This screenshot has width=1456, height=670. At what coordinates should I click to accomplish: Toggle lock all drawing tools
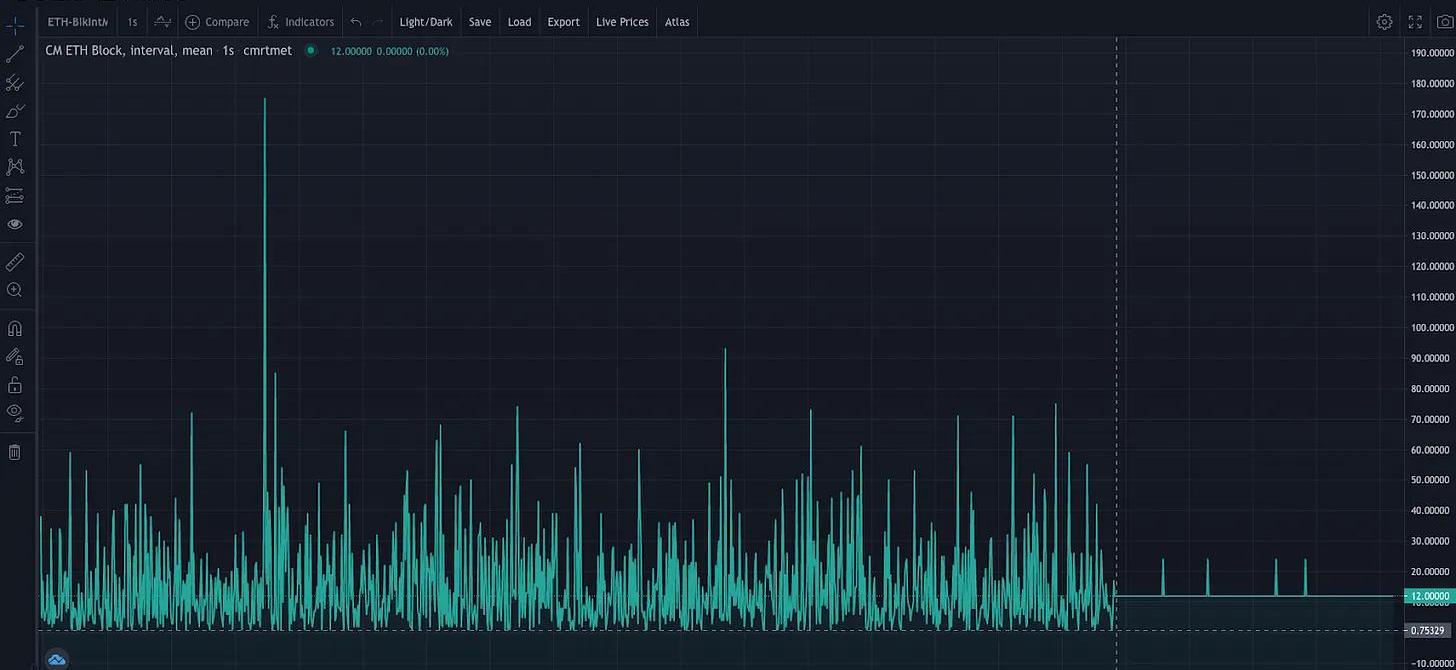(x=15, y=385)
